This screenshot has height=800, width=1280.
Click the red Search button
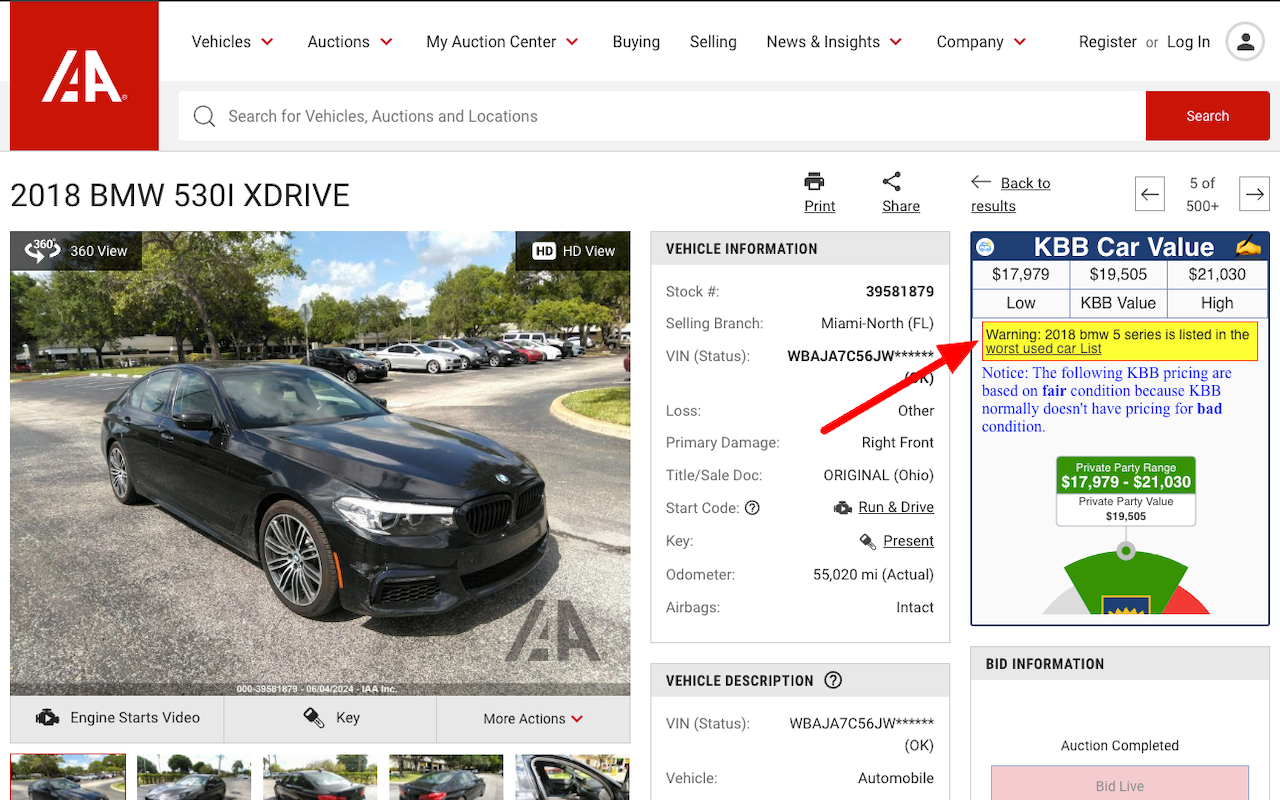[x=1207, y=116]
